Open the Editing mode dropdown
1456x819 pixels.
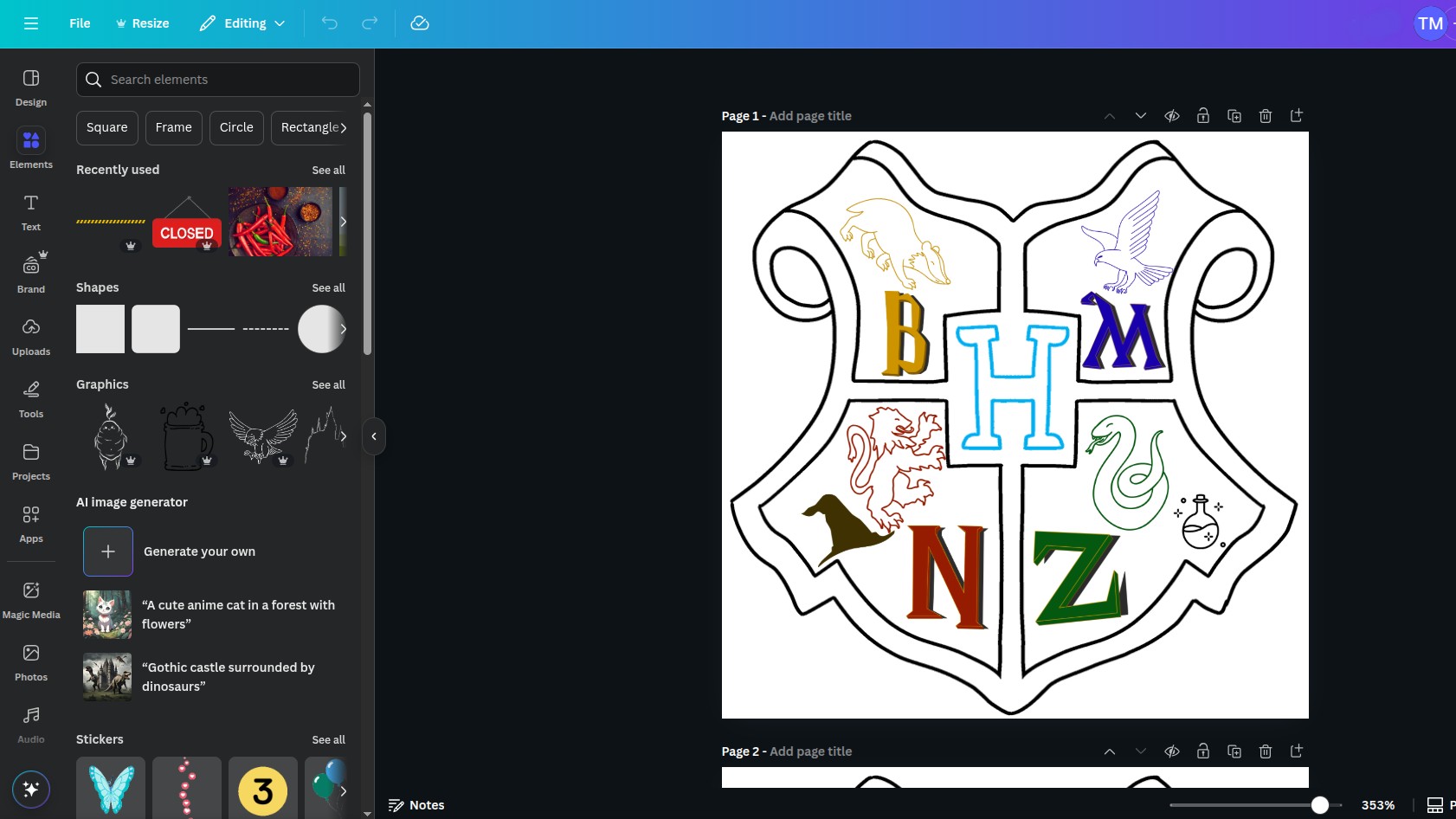pyautogui.click(x=242, y=23)
